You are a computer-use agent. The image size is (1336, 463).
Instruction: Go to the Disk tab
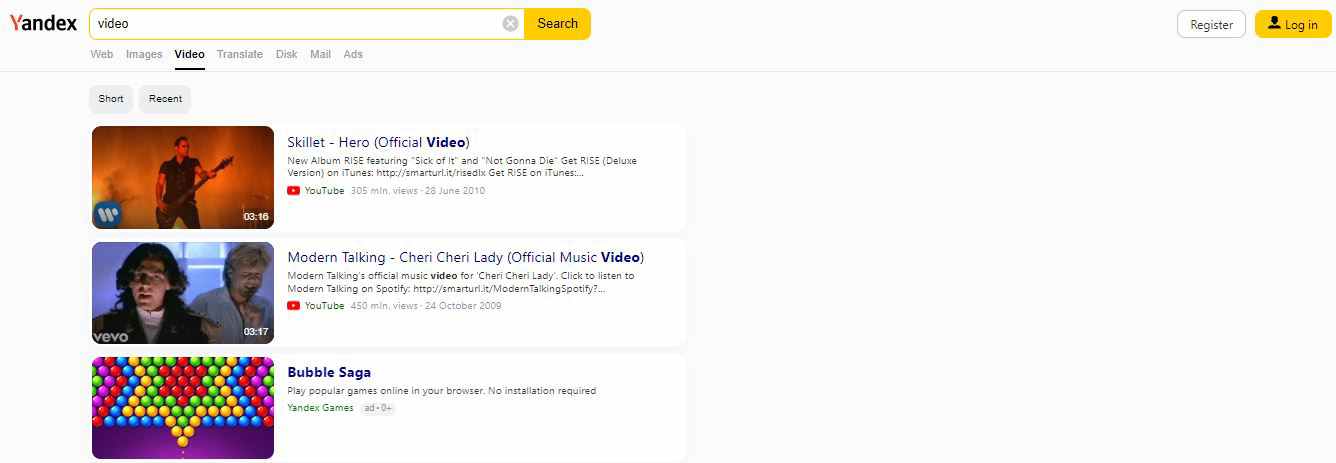point(287,54)
